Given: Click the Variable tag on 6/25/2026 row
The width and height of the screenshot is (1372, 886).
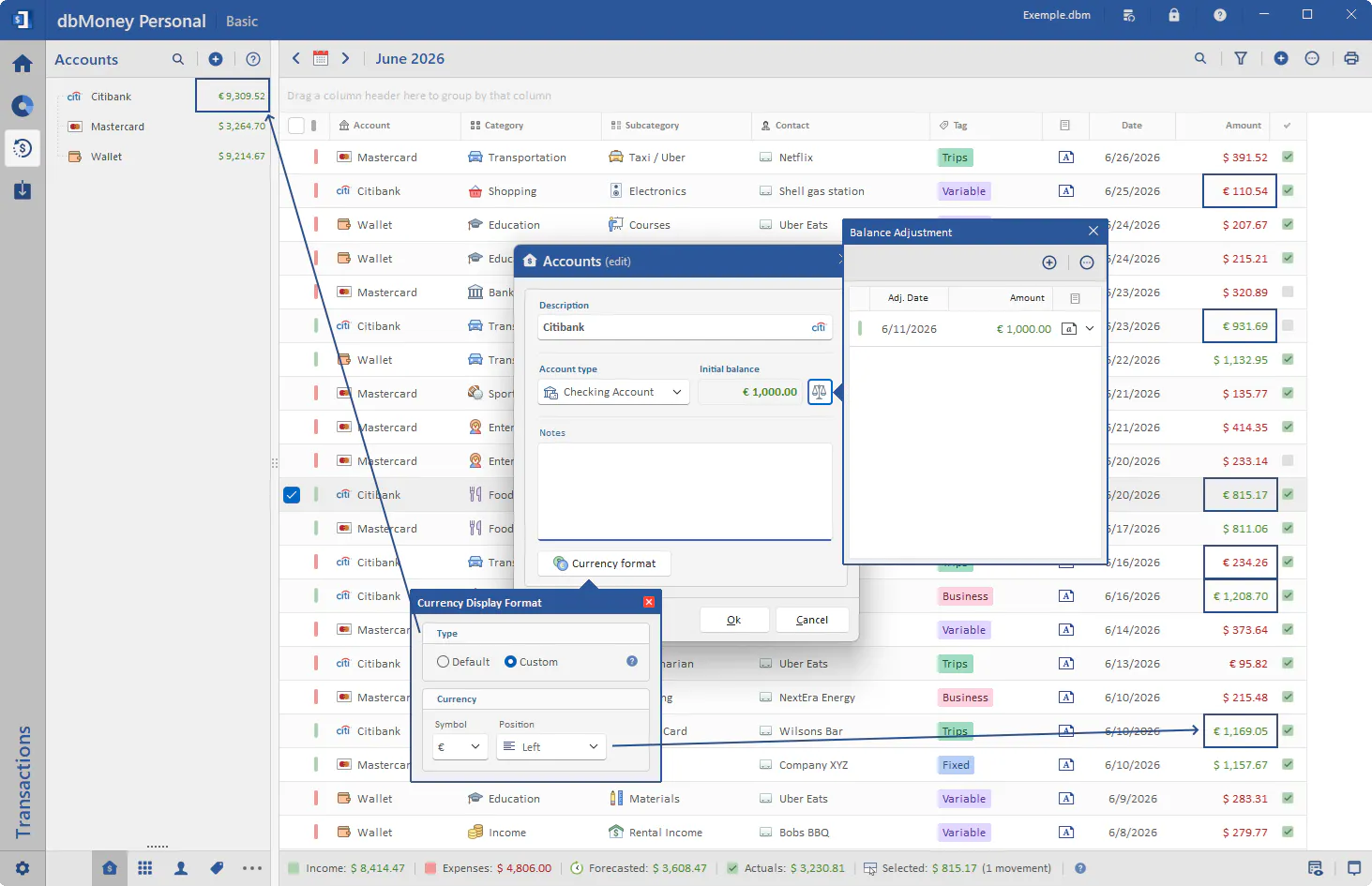Looking at the screenshot, I should pyautogui.click(x=964, y=191).
